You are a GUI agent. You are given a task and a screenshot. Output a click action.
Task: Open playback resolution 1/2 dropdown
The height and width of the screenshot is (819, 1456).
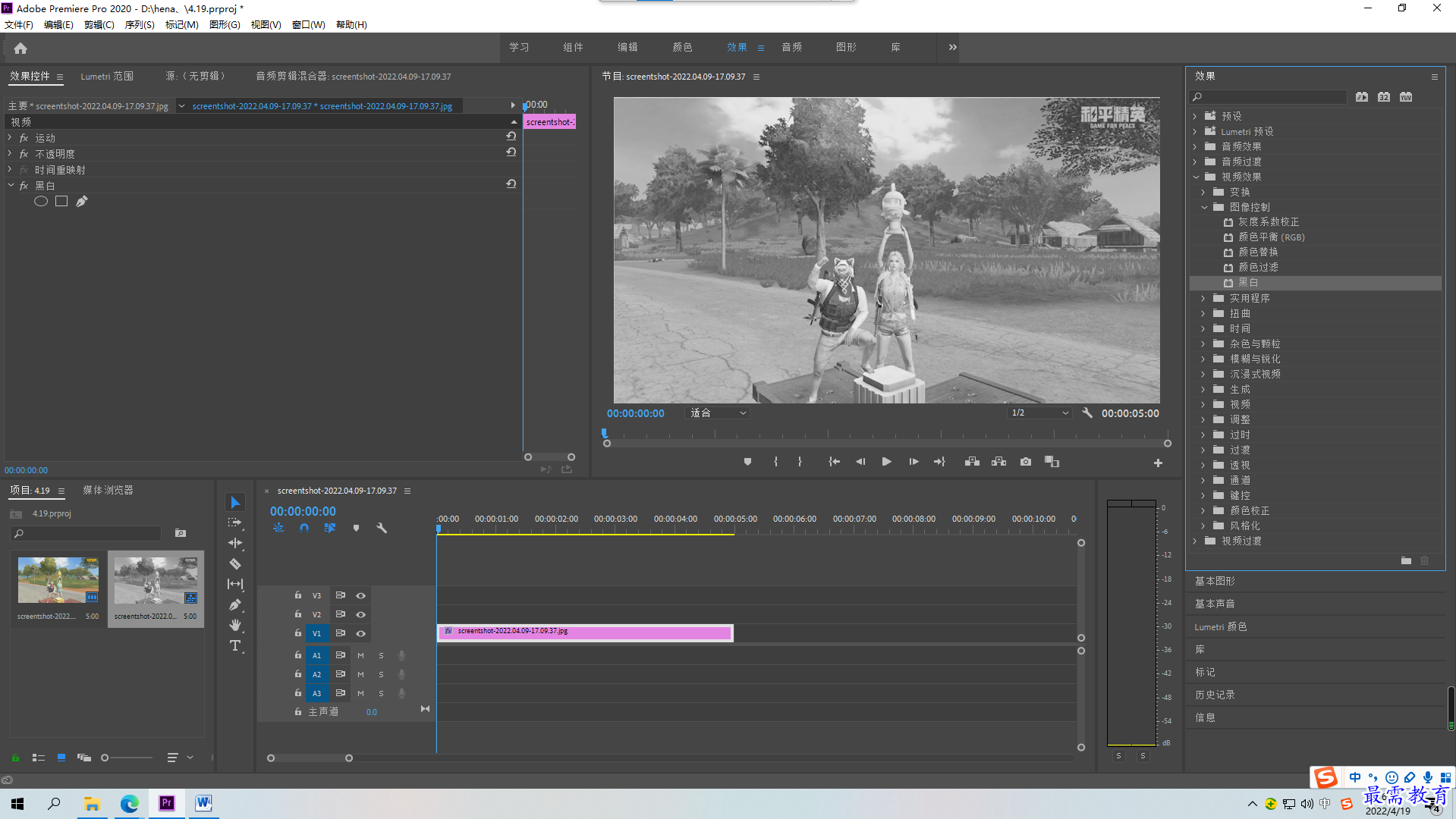(x=1040, y=413)
